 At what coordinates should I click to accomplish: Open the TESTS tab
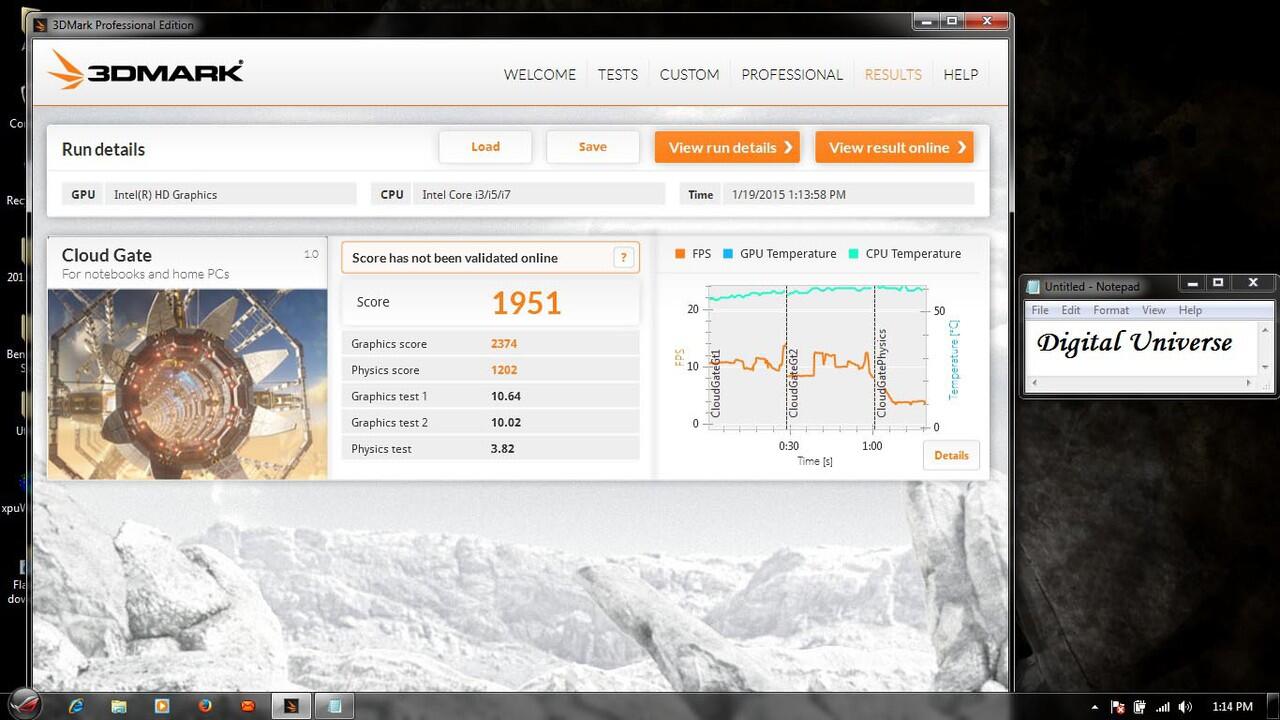tap(618, 74)
